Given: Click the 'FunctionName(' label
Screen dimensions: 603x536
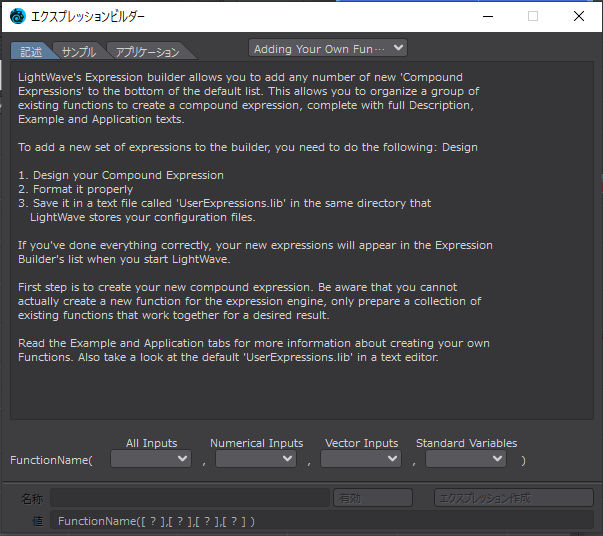Looking at the screenshot, I should [x=51, y=460].
